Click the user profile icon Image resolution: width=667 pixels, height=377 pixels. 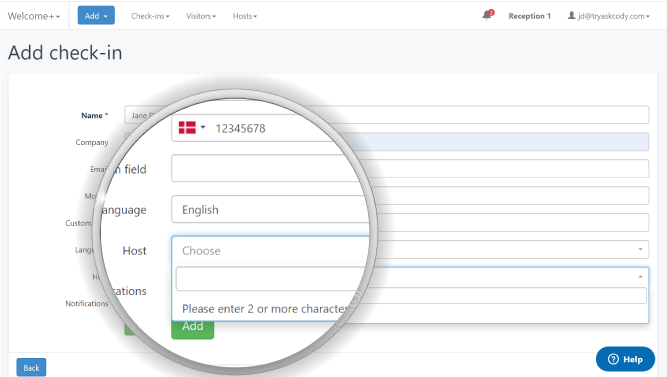click(x=571, y=16)
